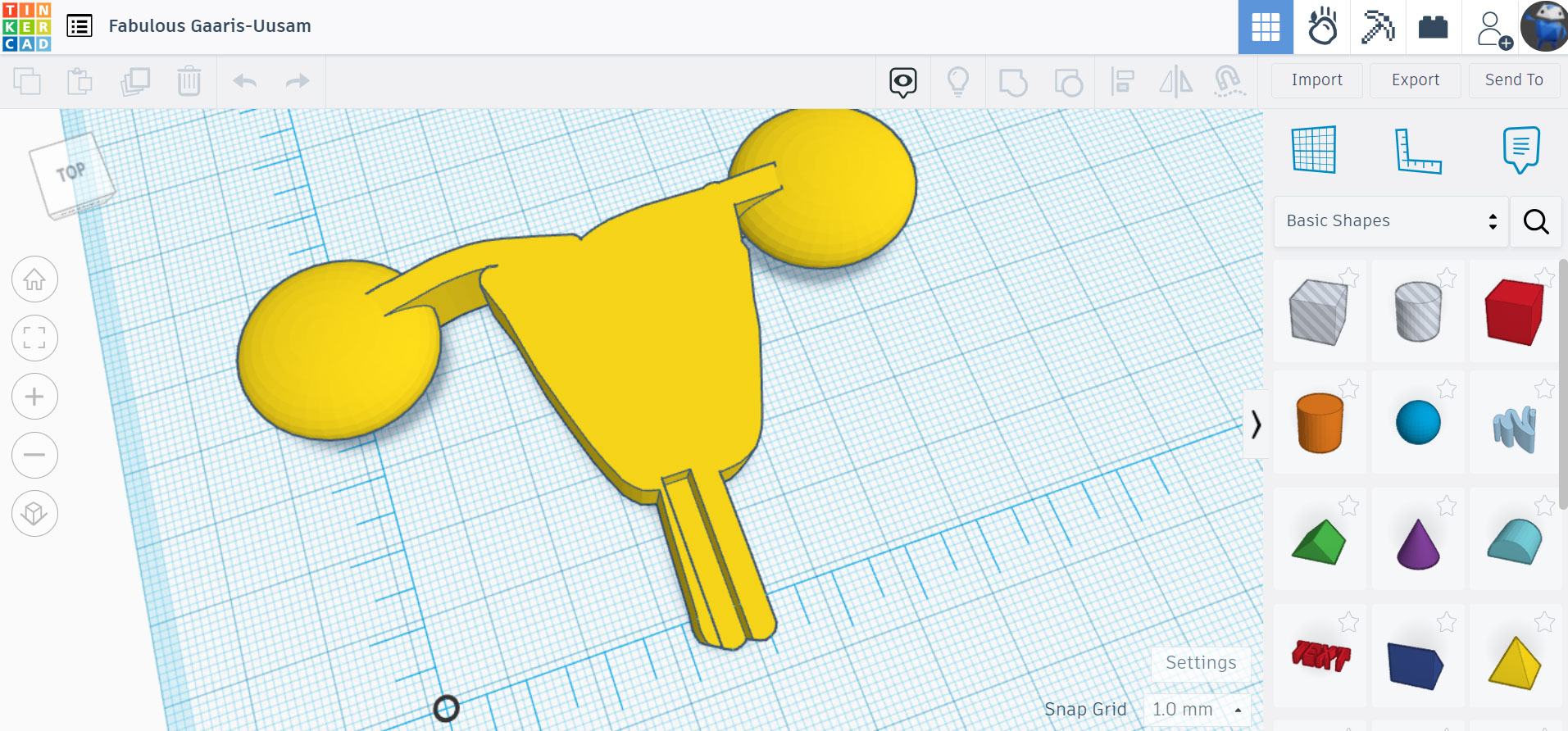Viewport: 1568px width, 731px height.
Task: Click the Home view button
Action: [34, 279]
